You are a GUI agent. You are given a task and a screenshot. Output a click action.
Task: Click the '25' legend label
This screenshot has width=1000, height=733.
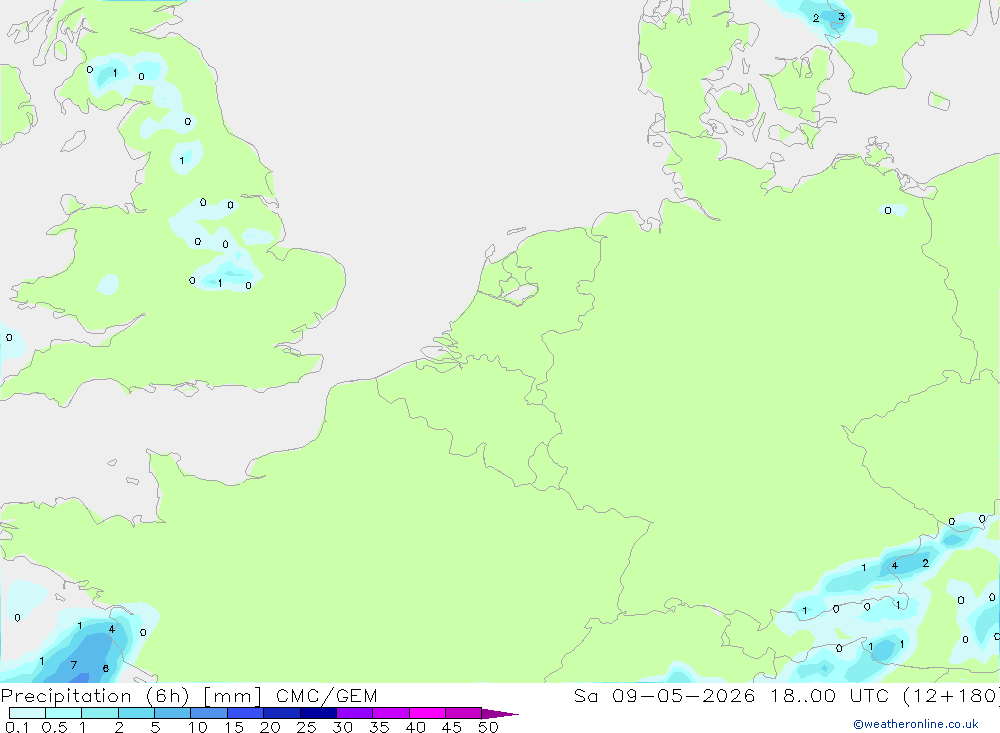click(306, 727)
